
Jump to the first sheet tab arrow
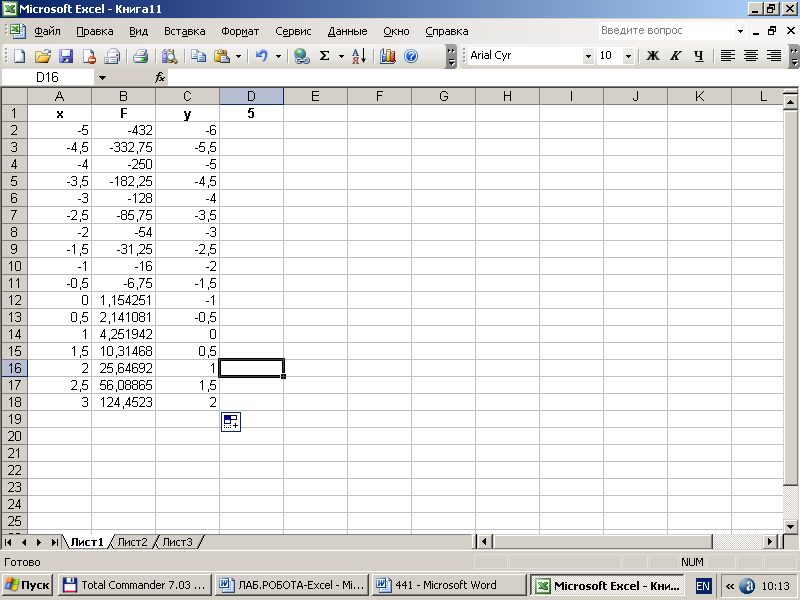(9, 542)
